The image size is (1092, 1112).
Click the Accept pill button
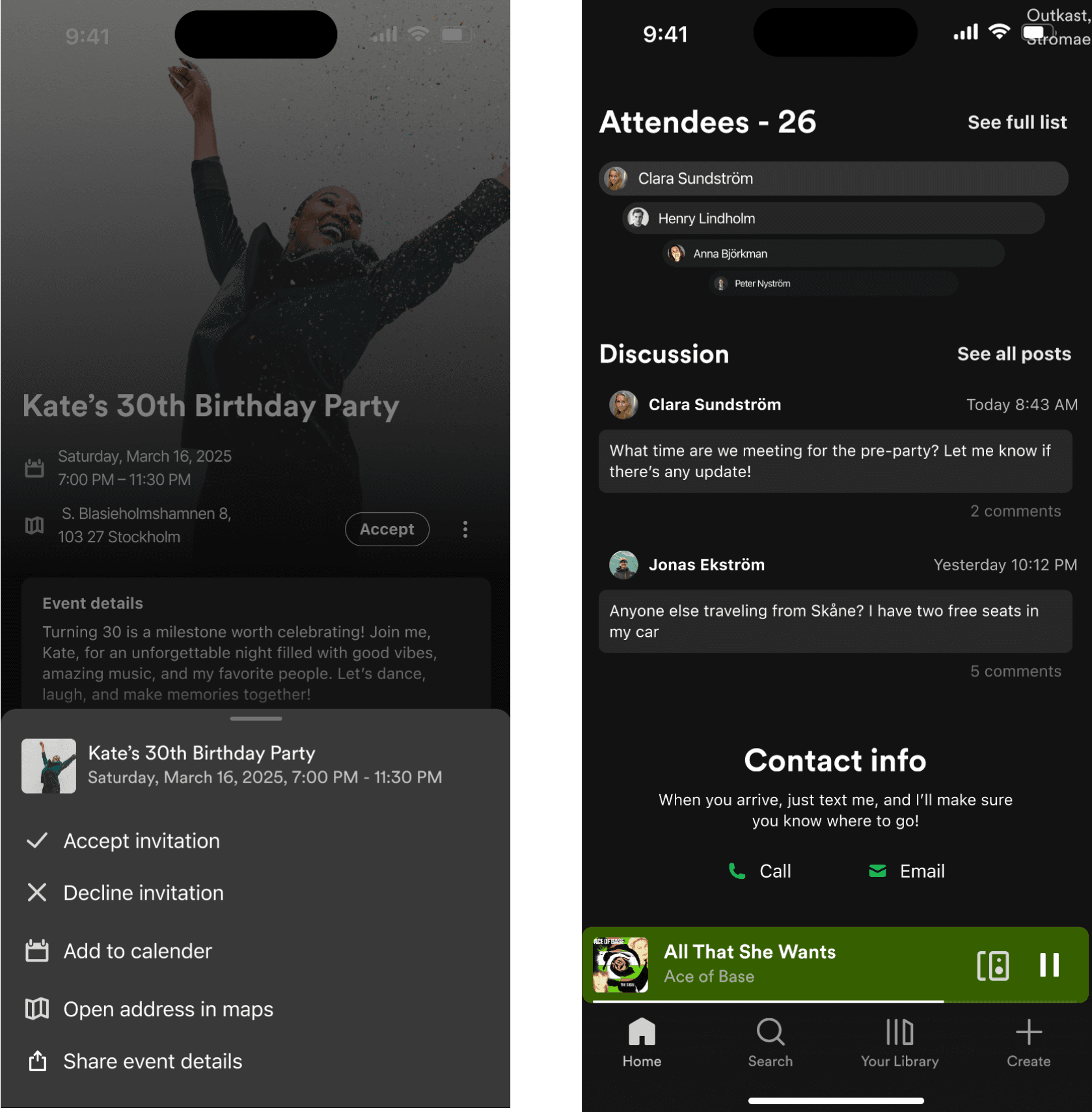tap(387, 529)
